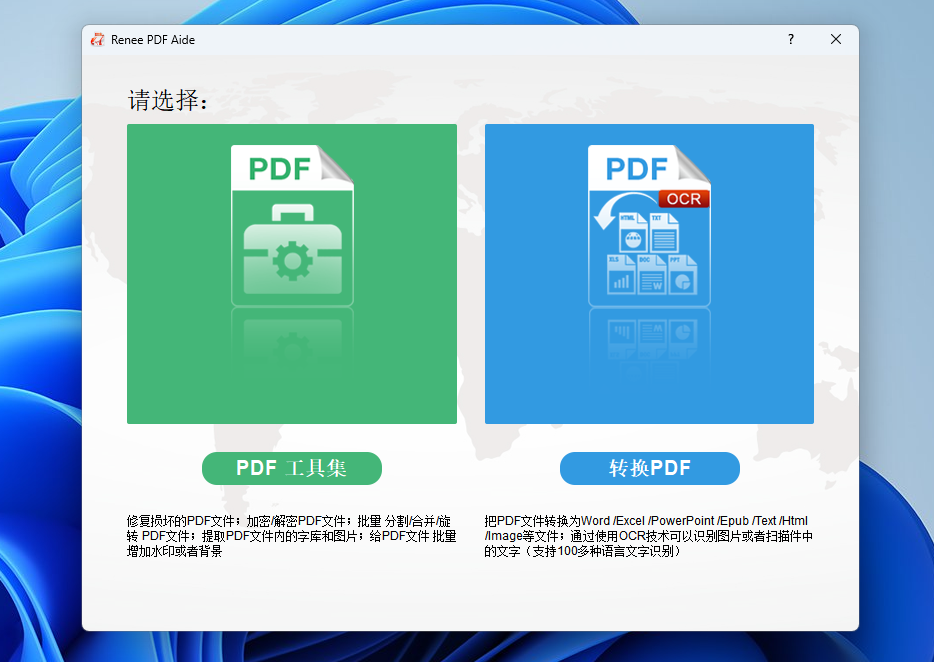The height and width of the screenshot is (662, 934).
Task: Click the description starting with 把PDF文件转换为Word
Action: (648, 536)
